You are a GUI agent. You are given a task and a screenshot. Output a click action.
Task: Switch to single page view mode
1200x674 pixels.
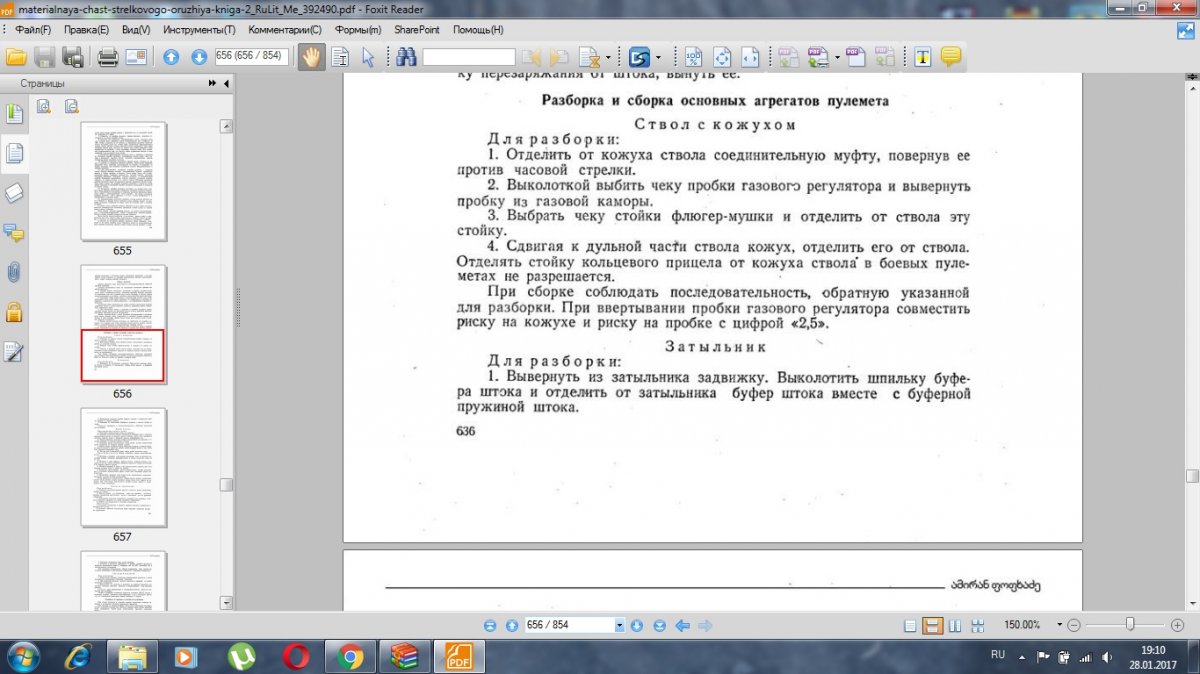click(910, 625)
